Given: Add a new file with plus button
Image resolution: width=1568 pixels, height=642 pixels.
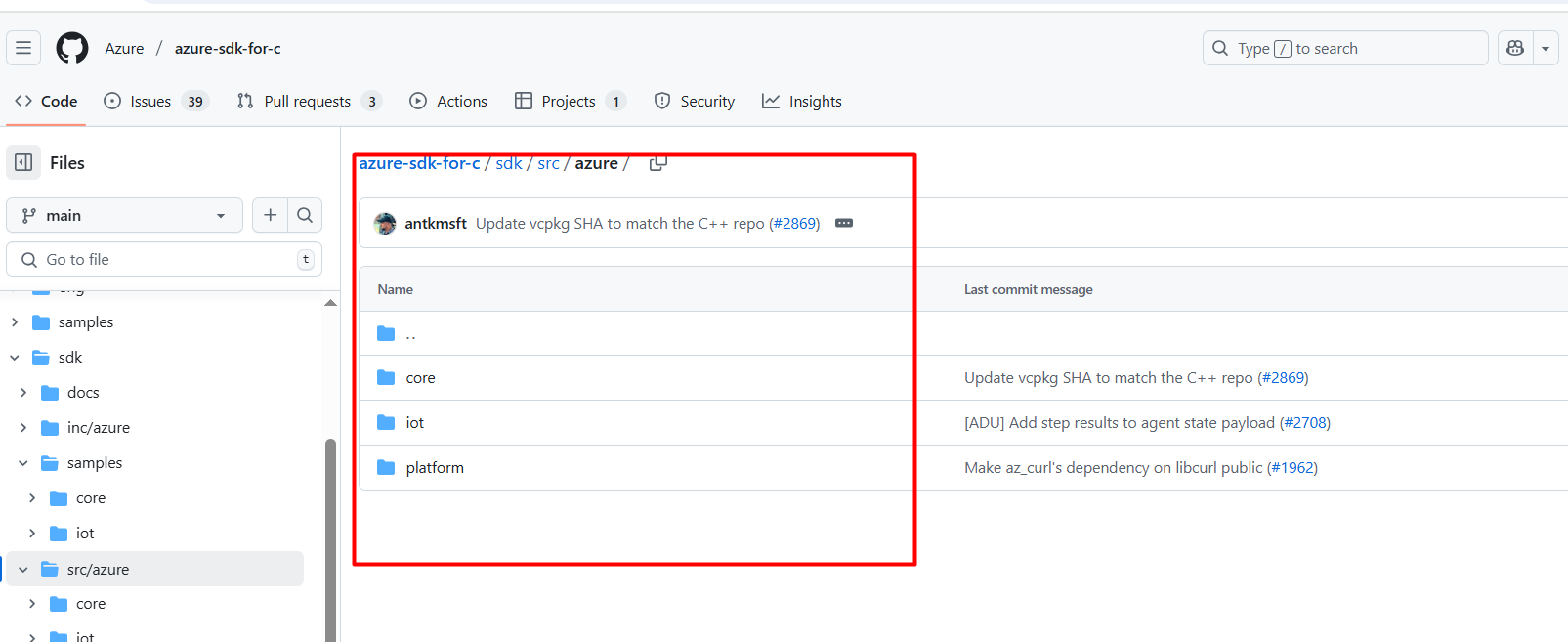Looking at the screenshot, I should pyautogui.click(x=271, y=215).
